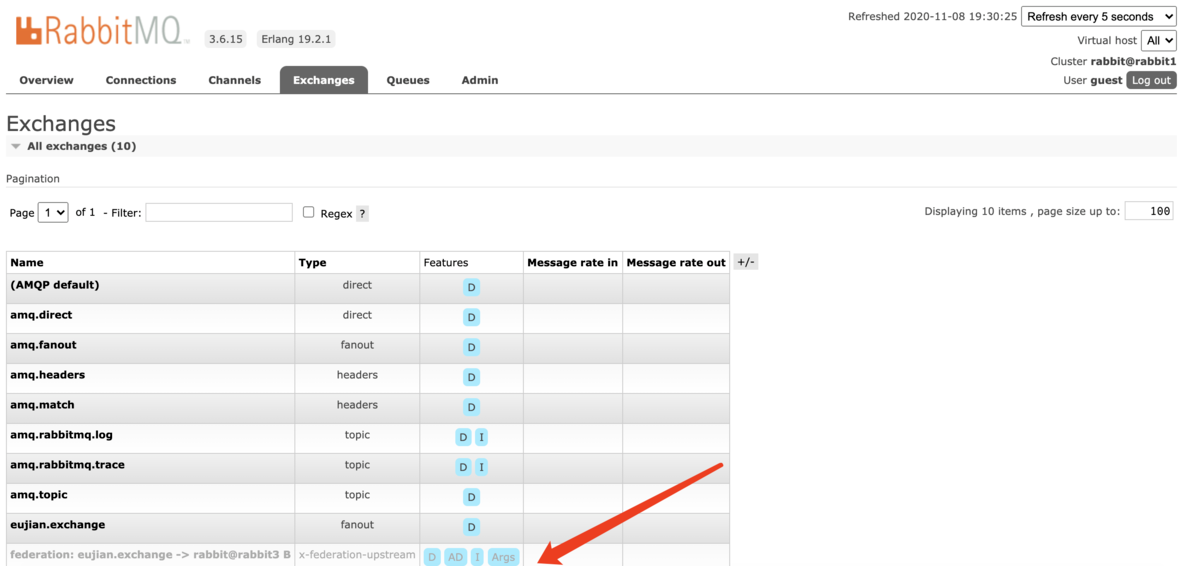Open the refresh interval dropdown

click(1099, 16)
